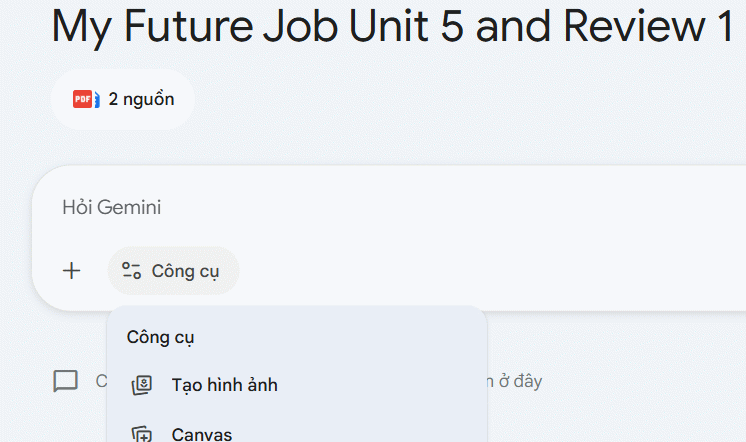Choose Canvas in the tools menu
The width and height of the screenshot is (746, 442).
(x=202, y=434)
